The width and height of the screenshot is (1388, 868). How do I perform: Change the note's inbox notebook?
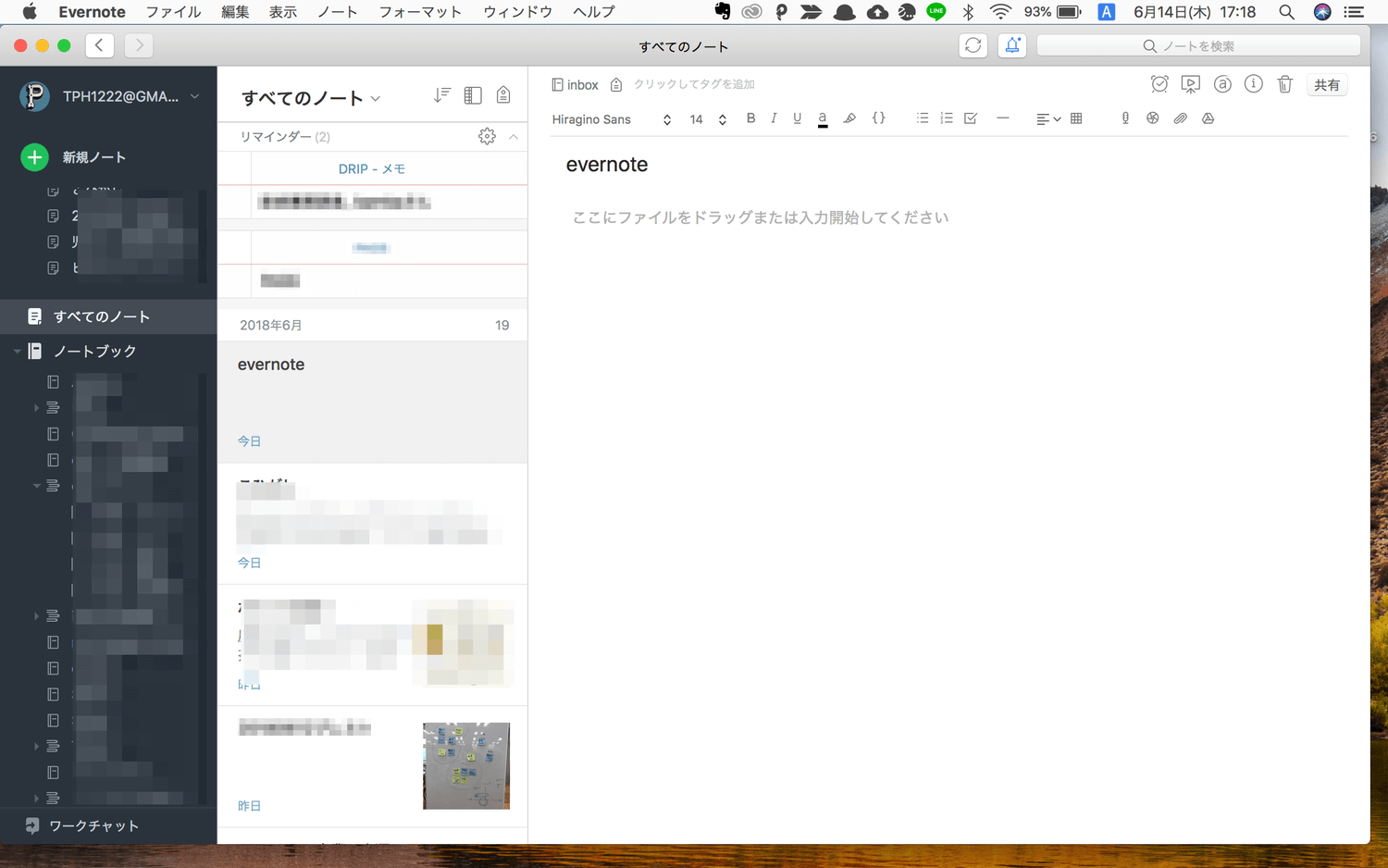point(575,84)
